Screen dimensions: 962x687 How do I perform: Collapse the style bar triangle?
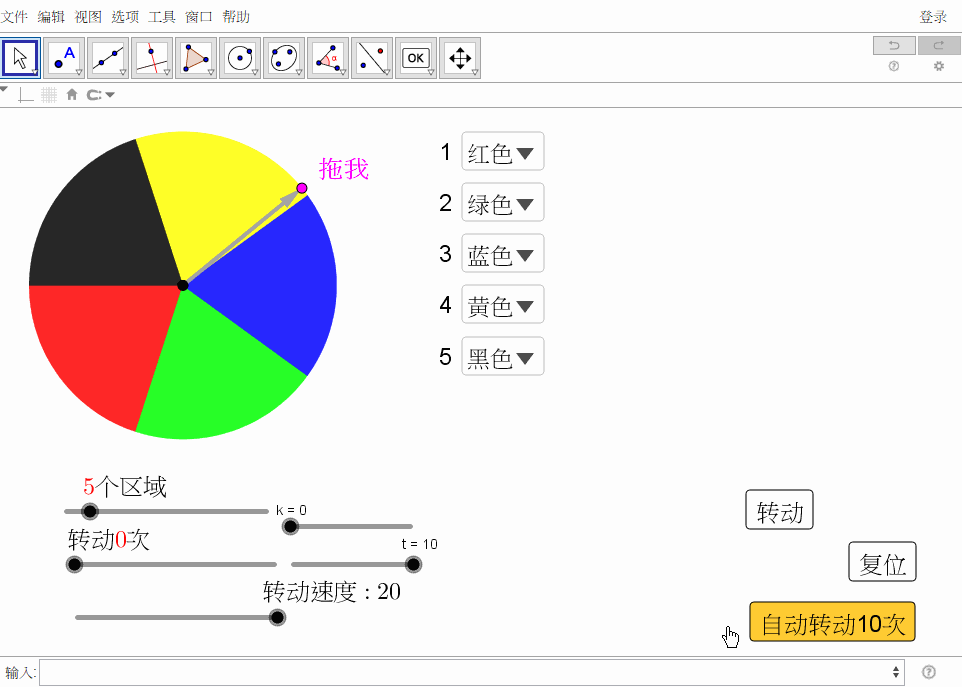click(x=4, y=90)
